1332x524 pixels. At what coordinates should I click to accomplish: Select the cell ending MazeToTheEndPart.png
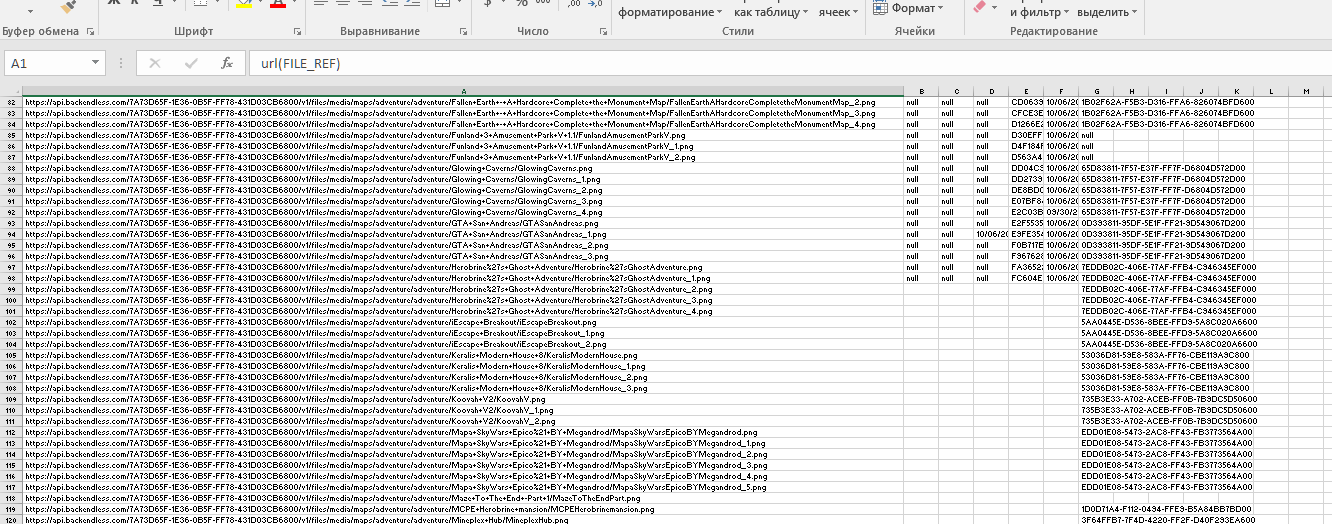[463, 498]
